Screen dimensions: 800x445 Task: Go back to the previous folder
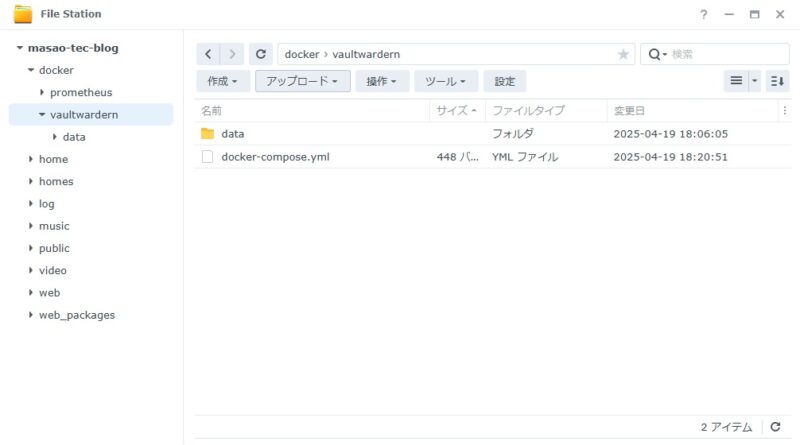point(208,54)
